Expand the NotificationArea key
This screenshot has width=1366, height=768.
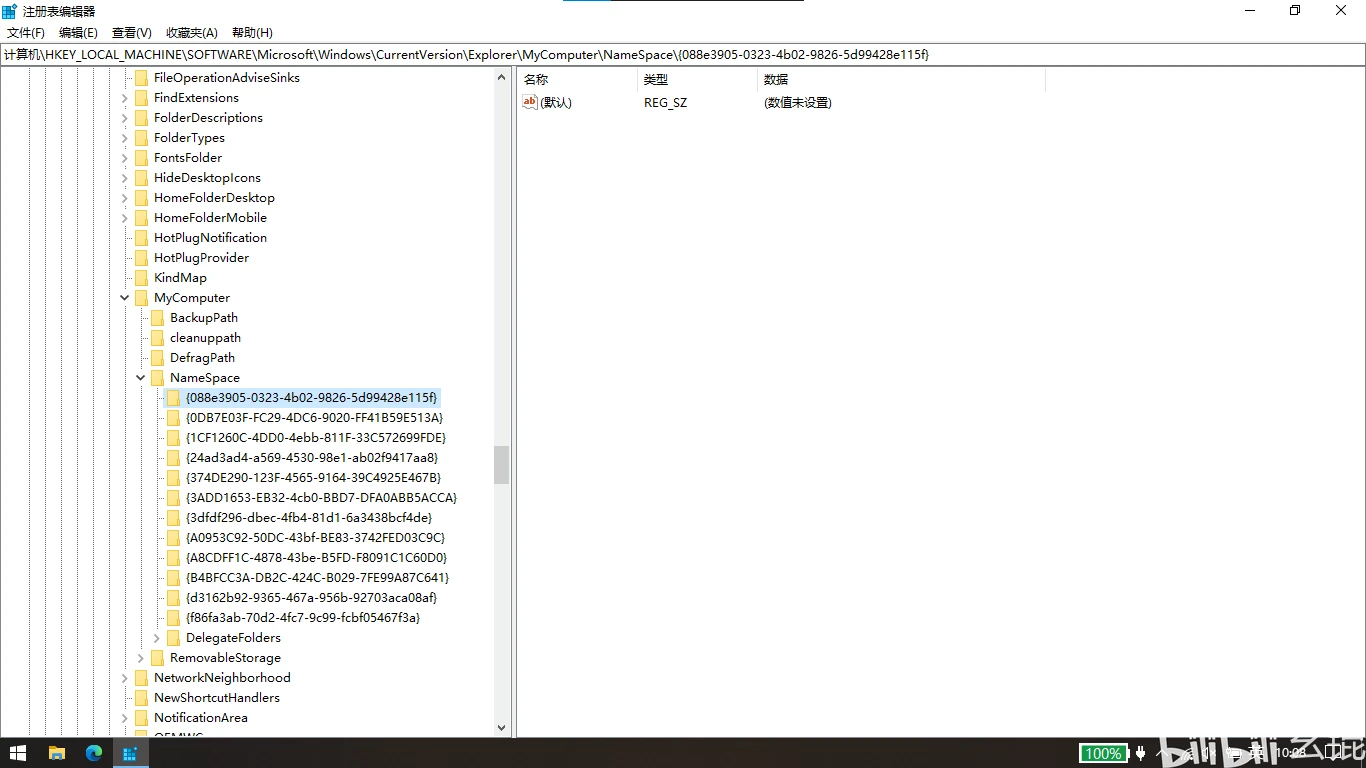tap(125, 718)
